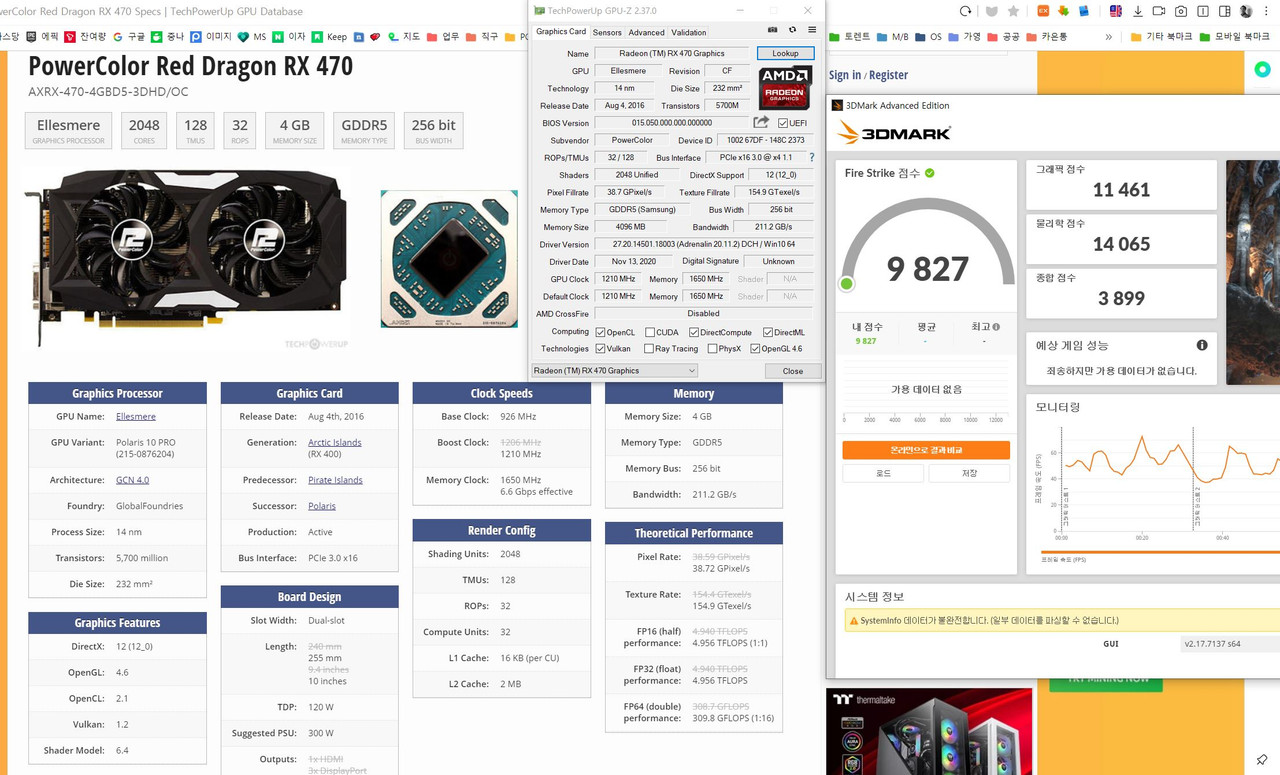Open the Google bookmark in the bookmarks bar
Screen dimensions: 1280x775
[129, 36]
